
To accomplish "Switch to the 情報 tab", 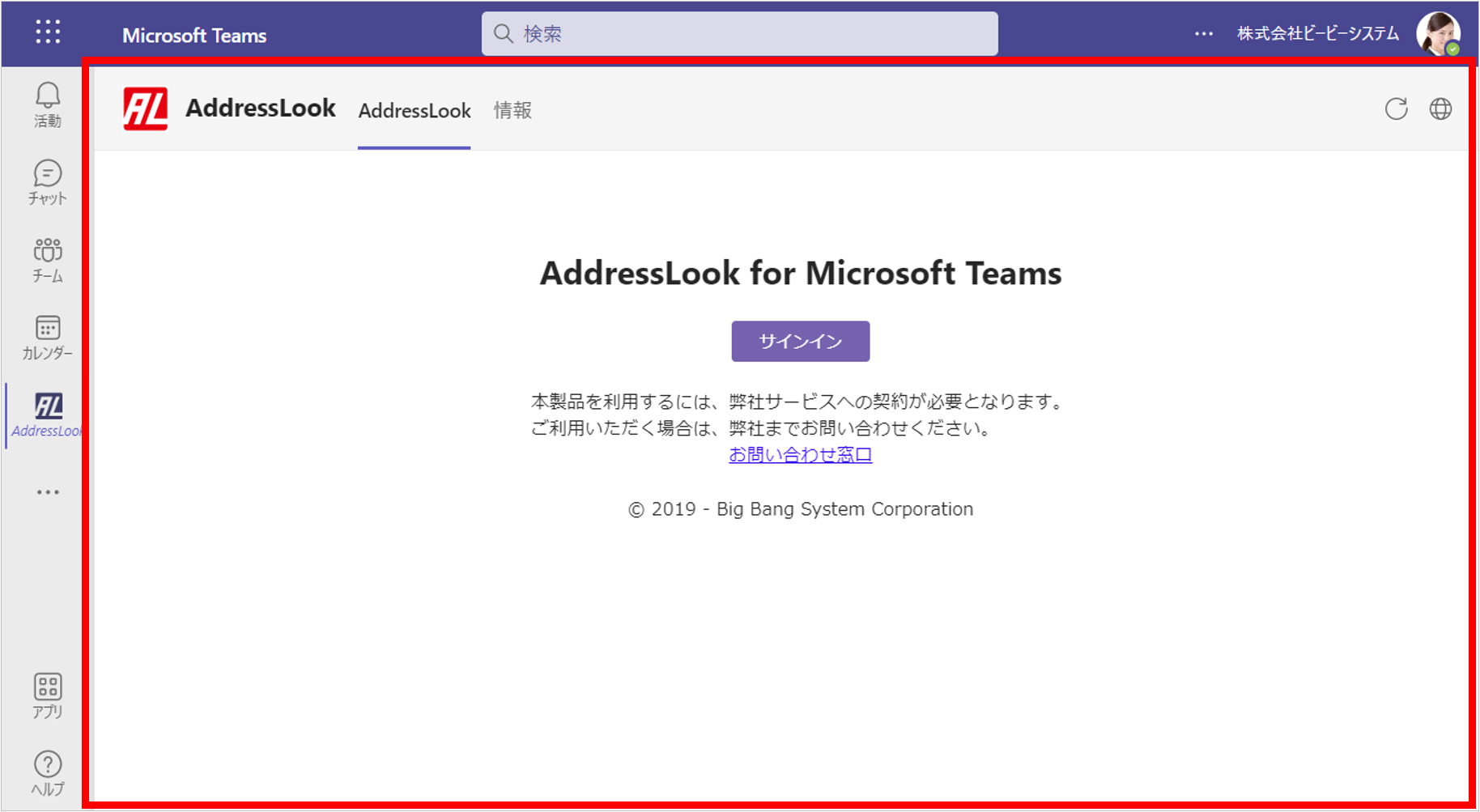I will (512, 111).
